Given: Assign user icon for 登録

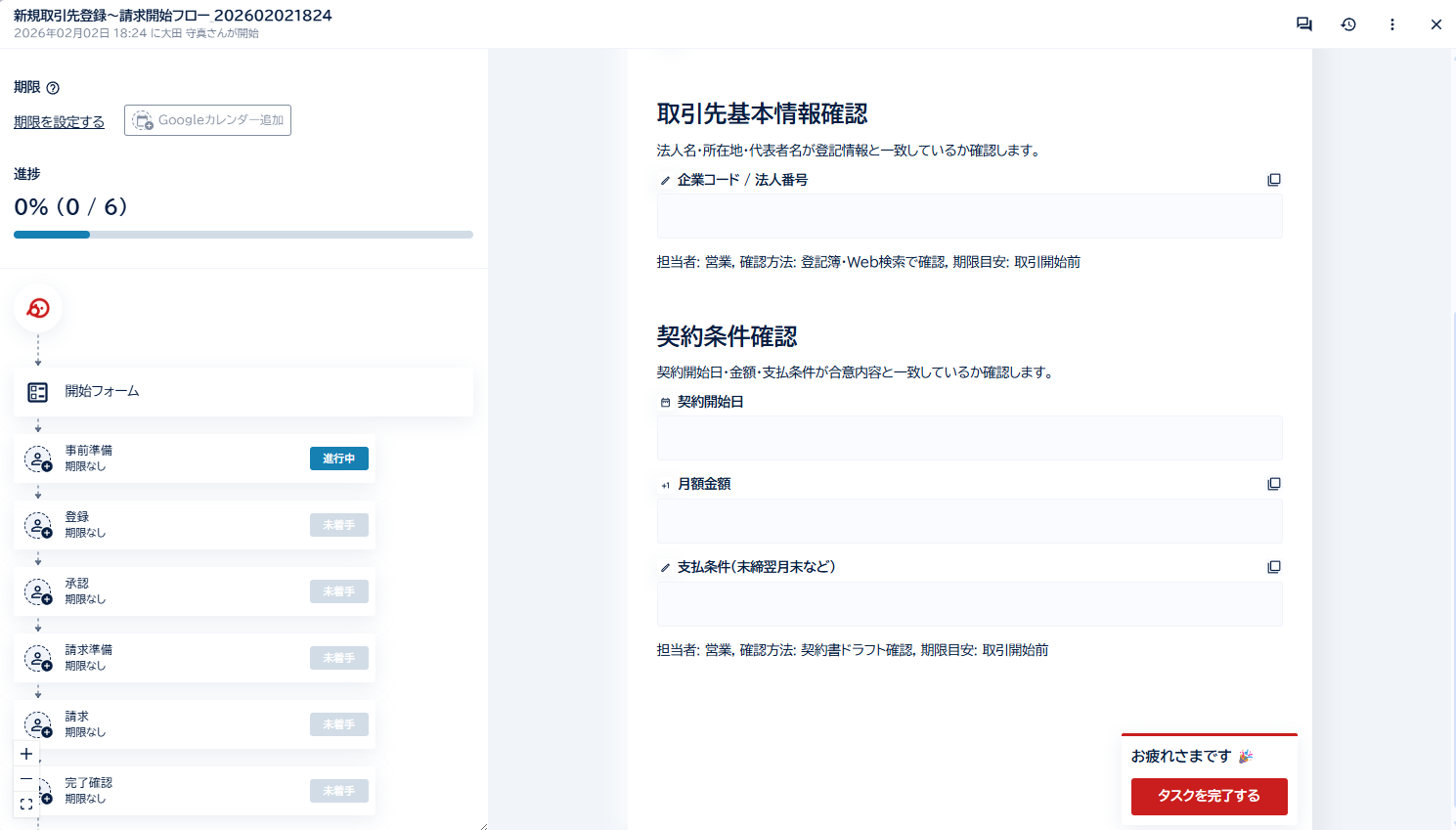Looking at the screenshot, I should click(x=38, y=525).
